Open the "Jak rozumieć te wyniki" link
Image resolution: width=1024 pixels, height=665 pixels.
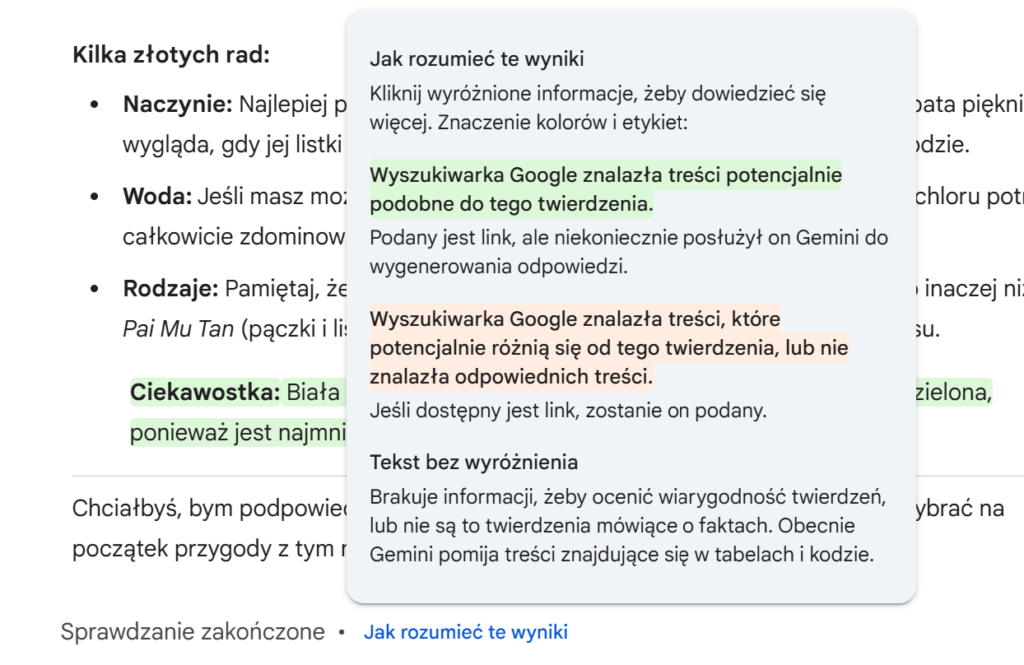point(465,631)
